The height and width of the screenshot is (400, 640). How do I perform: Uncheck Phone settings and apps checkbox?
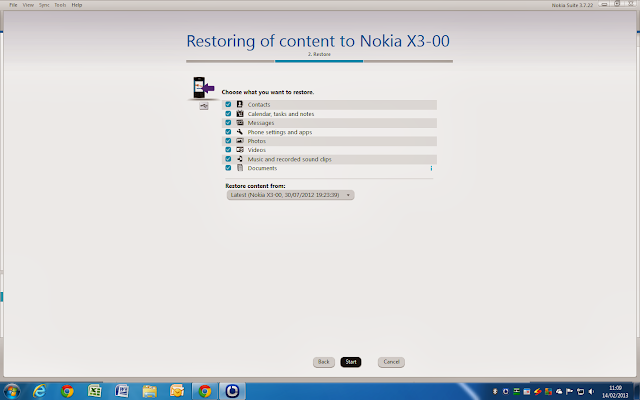click(x=228, y=131)
